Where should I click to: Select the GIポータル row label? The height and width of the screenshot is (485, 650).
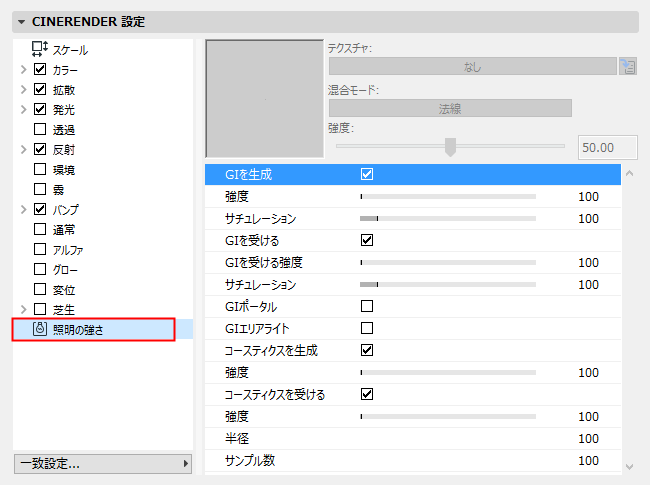coord(251,306)
